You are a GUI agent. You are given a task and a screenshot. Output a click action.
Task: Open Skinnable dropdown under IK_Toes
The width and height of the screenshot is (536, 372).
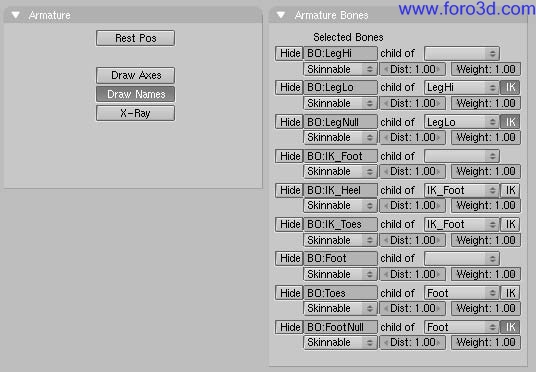click(340, 240)
